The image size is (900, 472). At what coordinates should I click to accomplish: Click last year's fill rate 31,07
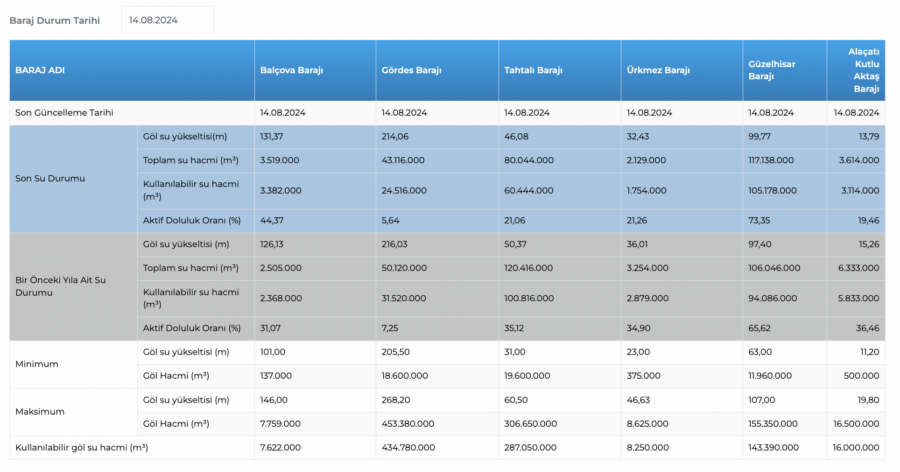click(x=271, y=328)
